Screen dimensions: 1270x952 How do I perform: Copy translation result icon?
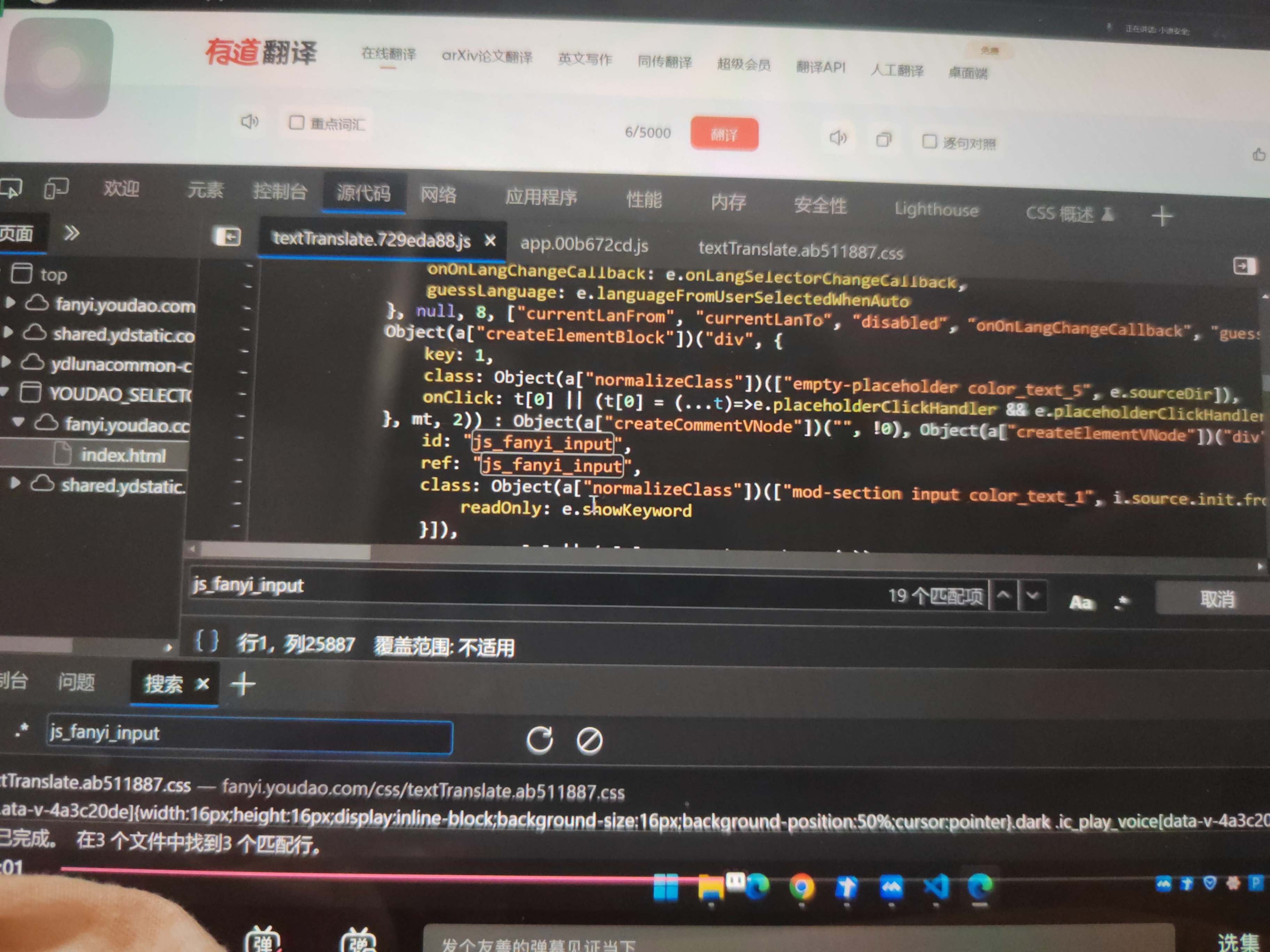pos(884,140)
